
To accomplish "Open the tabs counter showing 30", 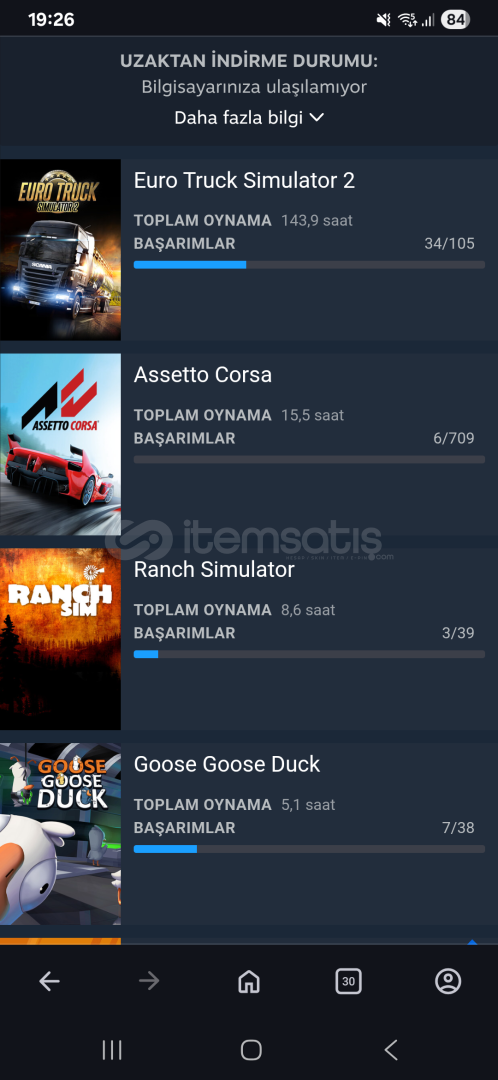I will coord(349,981).
